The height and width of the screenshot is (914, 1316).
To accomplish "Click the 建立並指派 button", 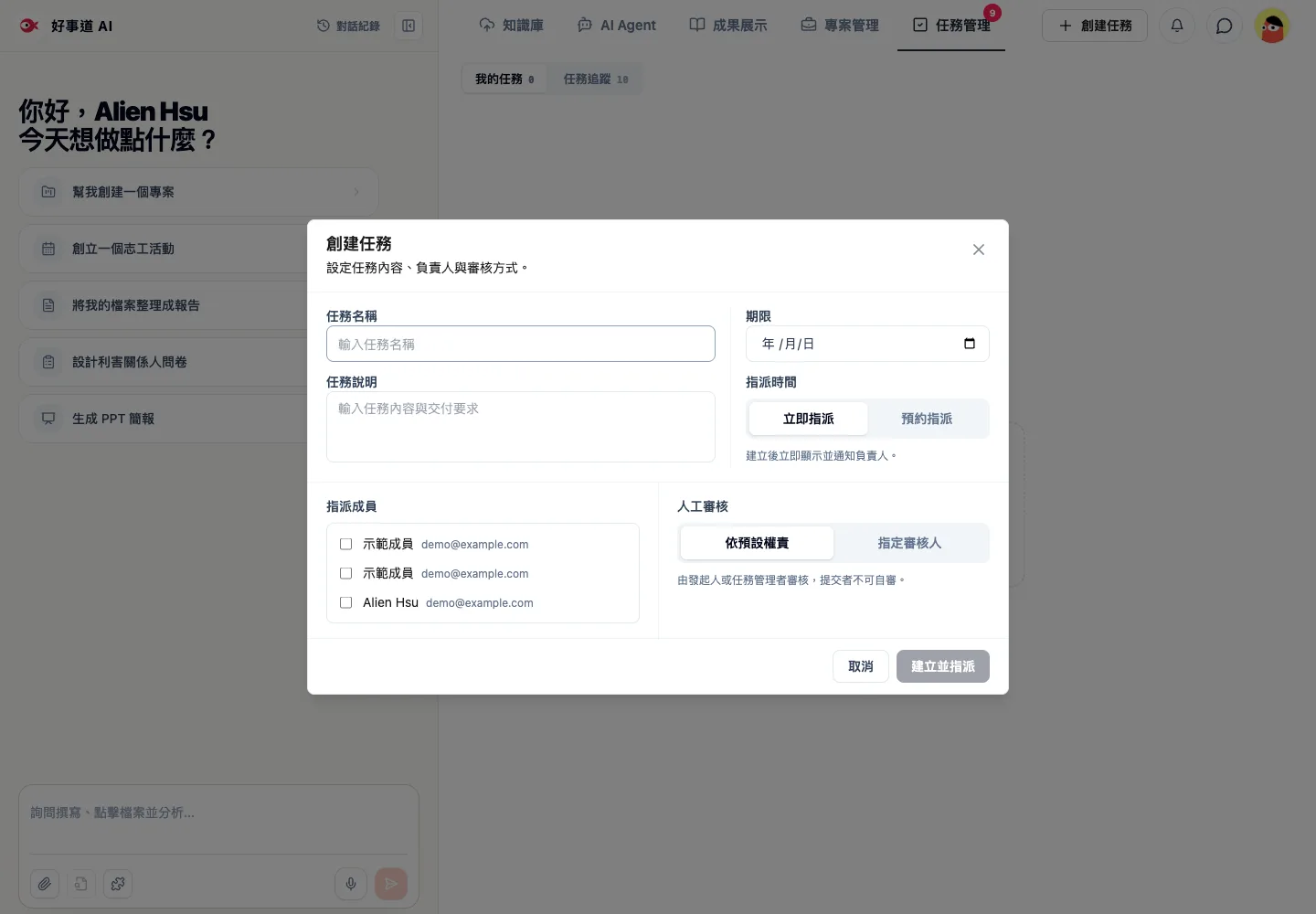I will [943, 666].
